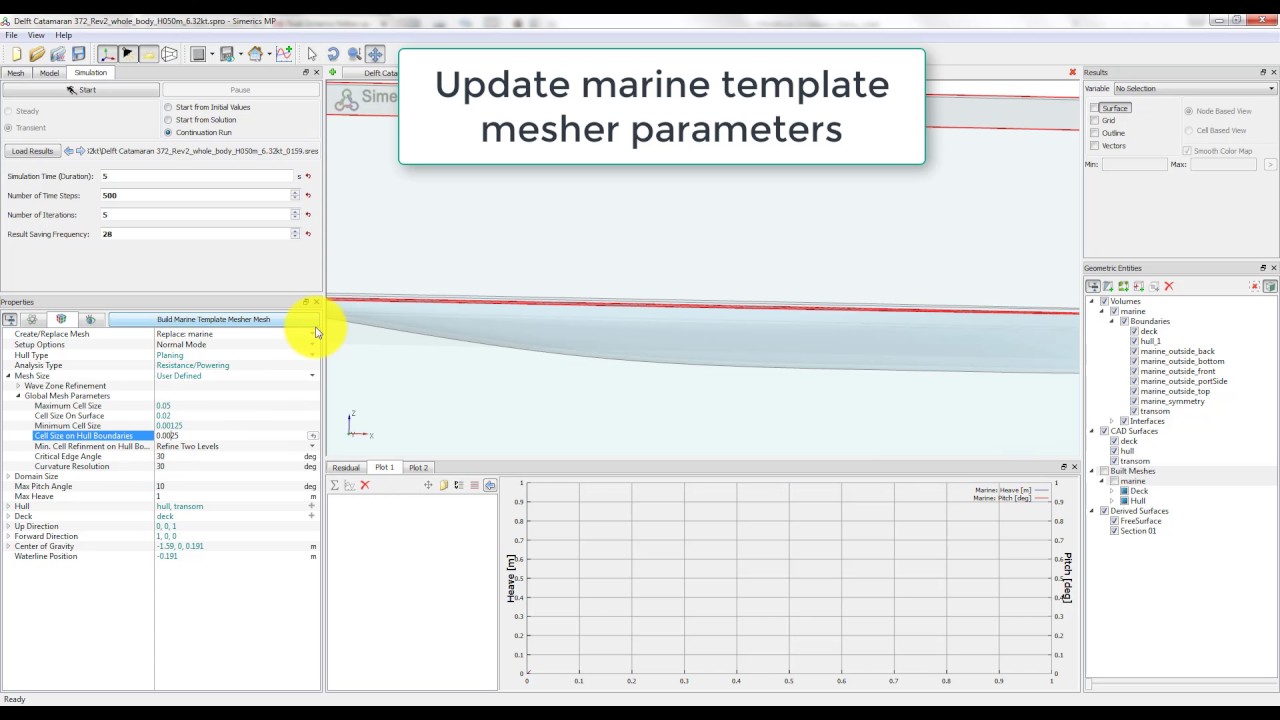Click the Load Results button
Screen dimensions: 1280x720
[x=32, y=151]
